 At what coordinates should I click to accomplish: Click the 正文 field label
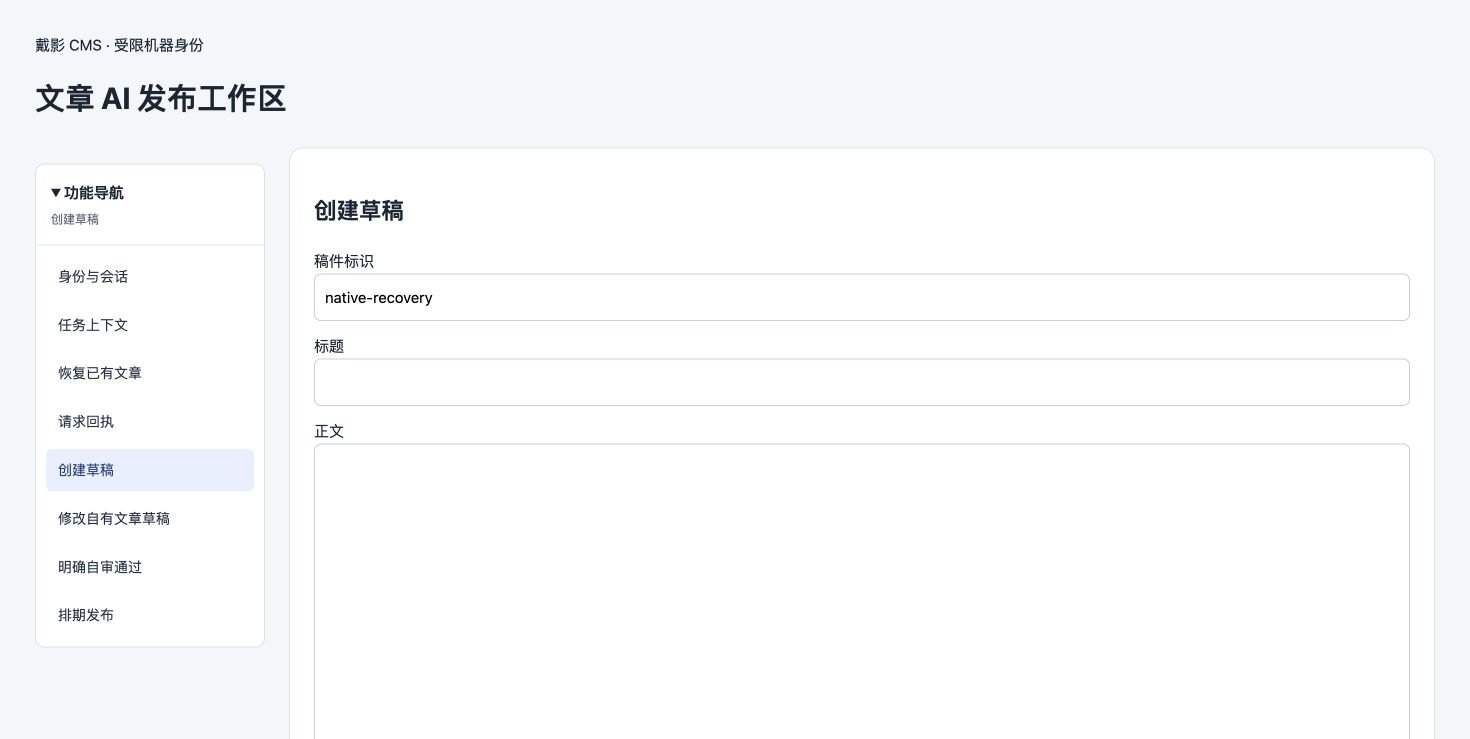click(329, 431)
